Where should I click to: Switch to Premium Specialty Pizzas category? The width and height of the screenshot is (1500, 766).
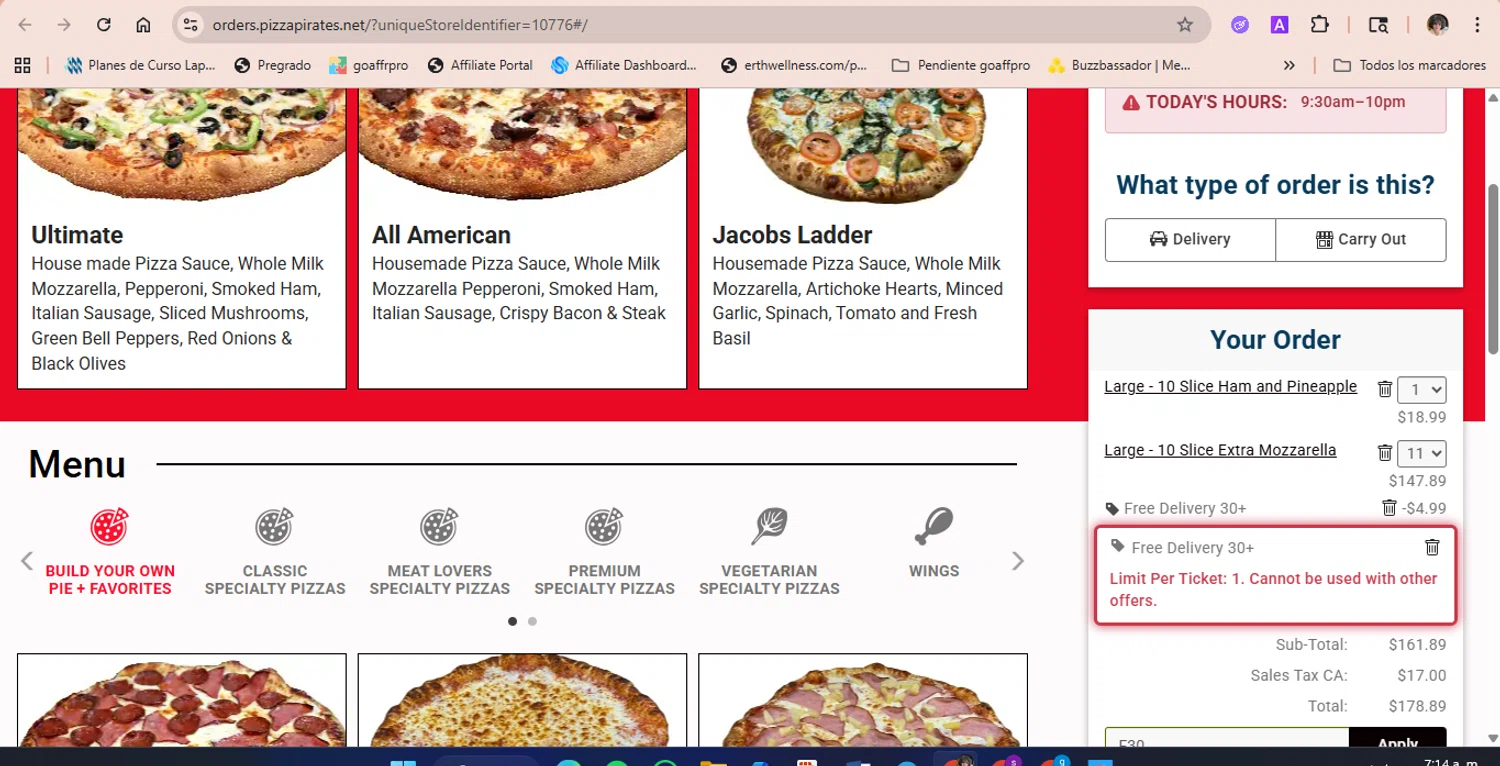click(x=604, y=551)
